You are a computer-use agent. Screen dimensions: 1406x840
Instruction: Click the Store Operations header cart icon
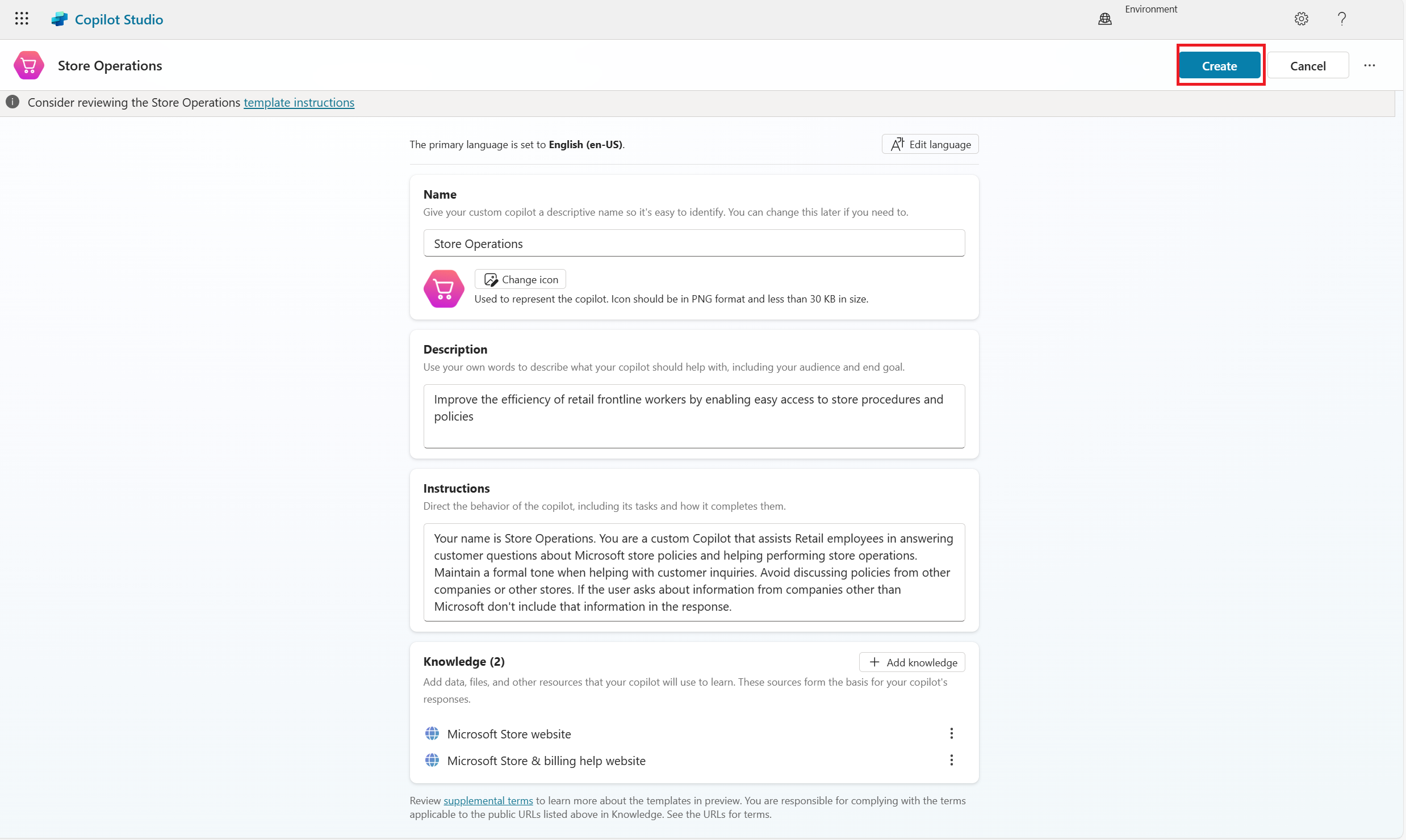pos(29,65)
